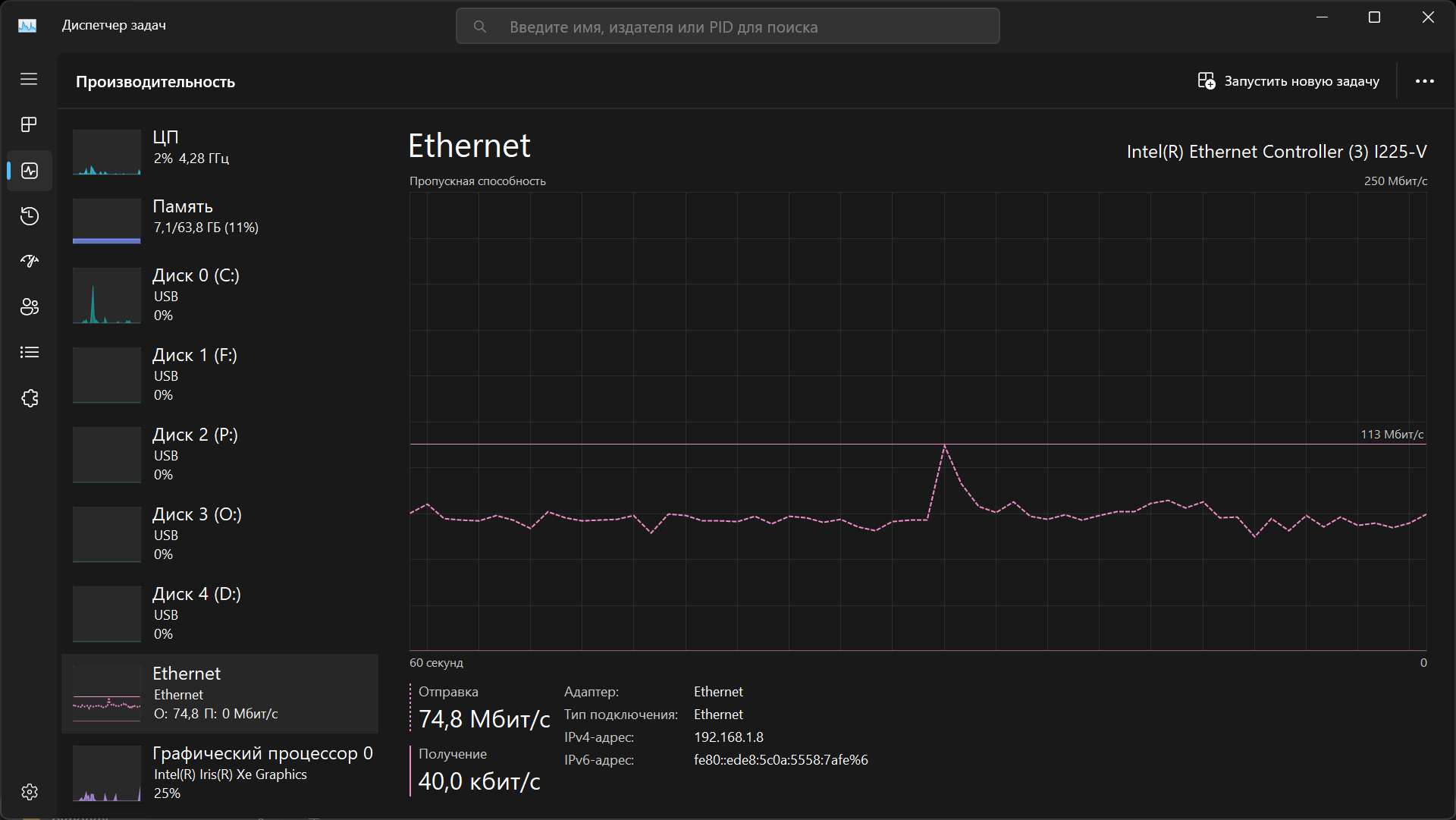Select Диск 2 (P:) in the list
This screenshot has width=1456, height=820.
point(220,454)
